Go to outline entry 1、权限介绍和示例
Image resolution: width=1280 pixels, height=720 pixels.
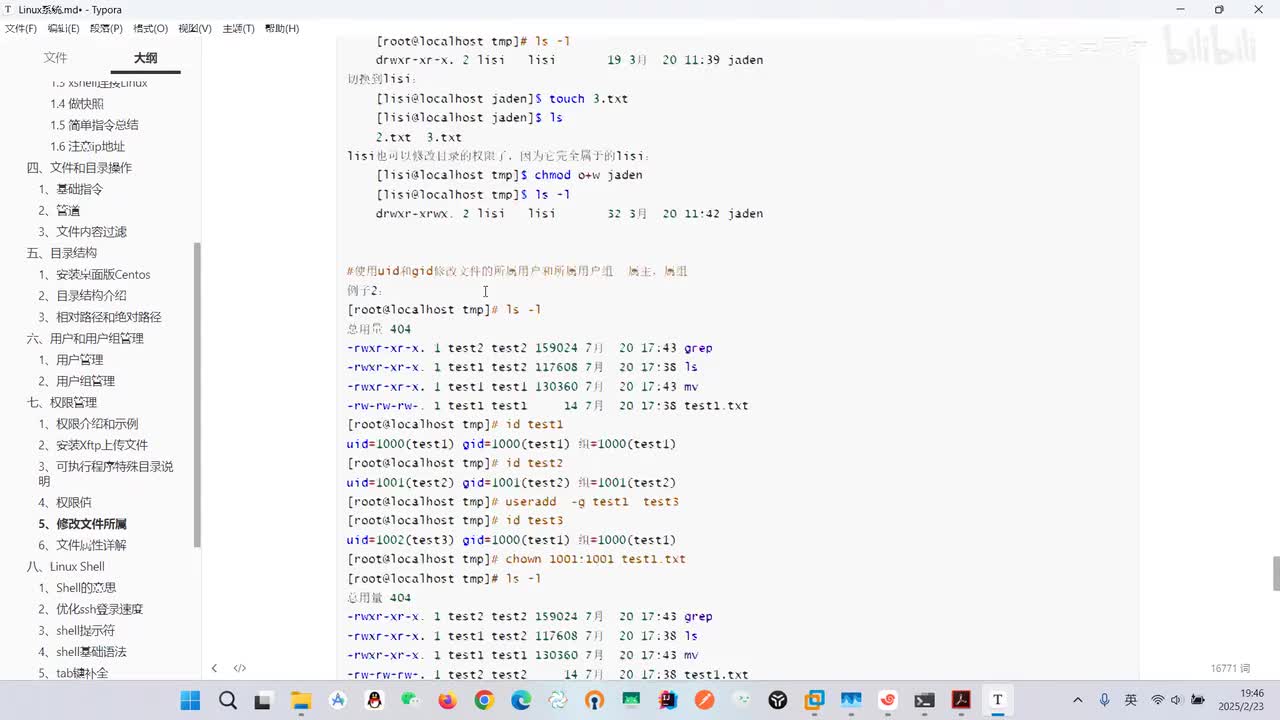point(89,424)
